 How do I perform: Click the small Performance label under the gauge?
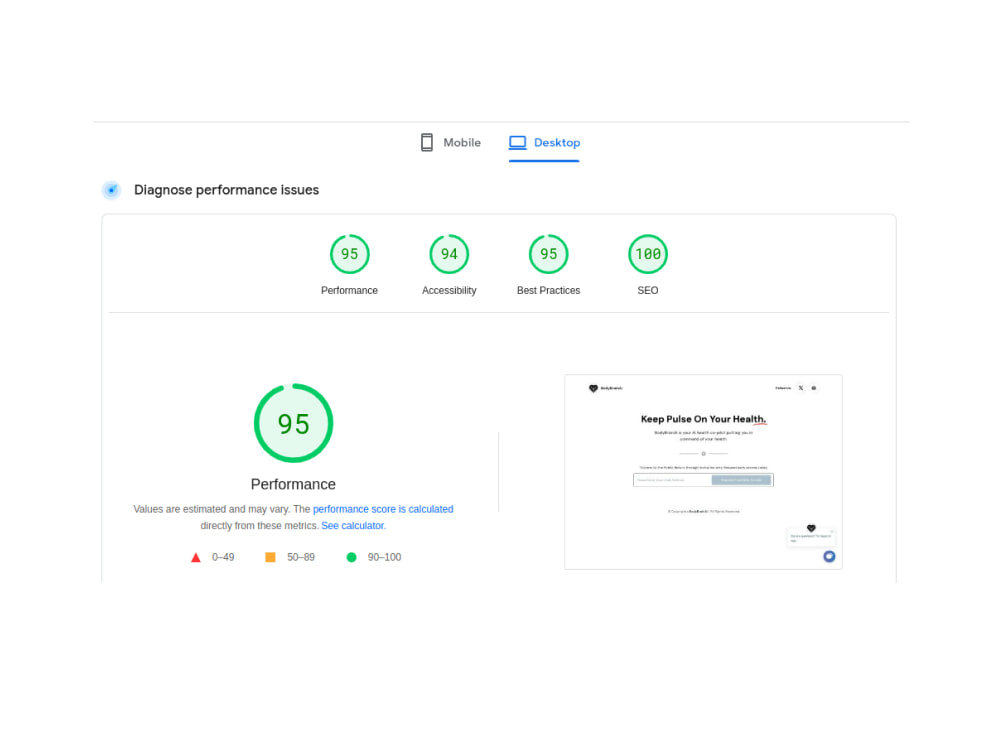[x=349, y=290]
